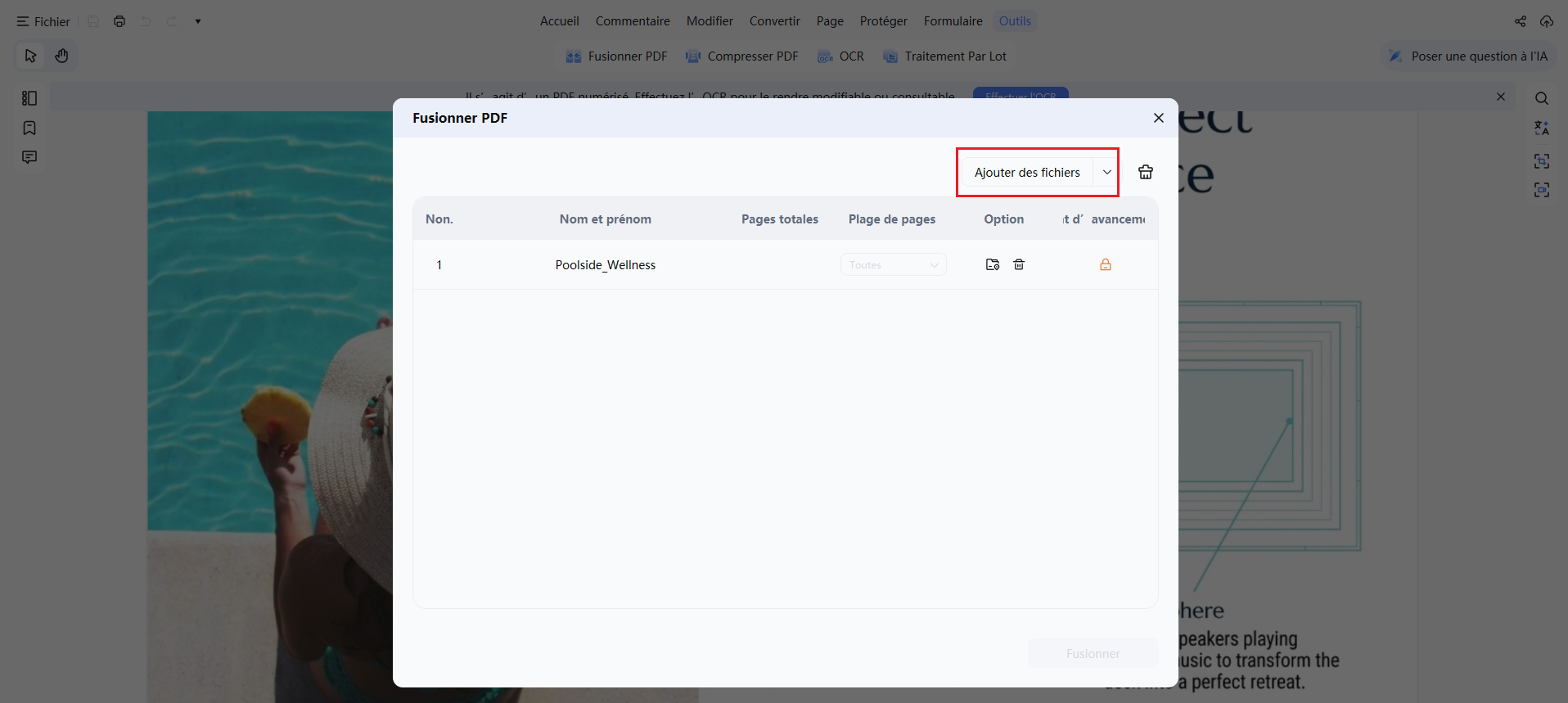The width and height of the screenshot is (1568, 703).
Task: Activate the hand pan tool
Action: [62, 56]
